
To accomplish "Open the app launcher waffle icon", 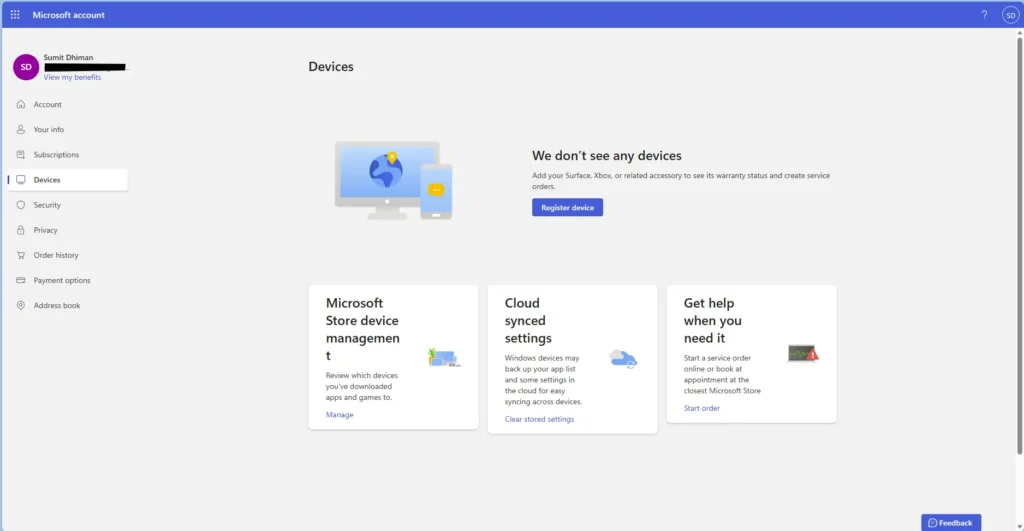I will 15,15.
